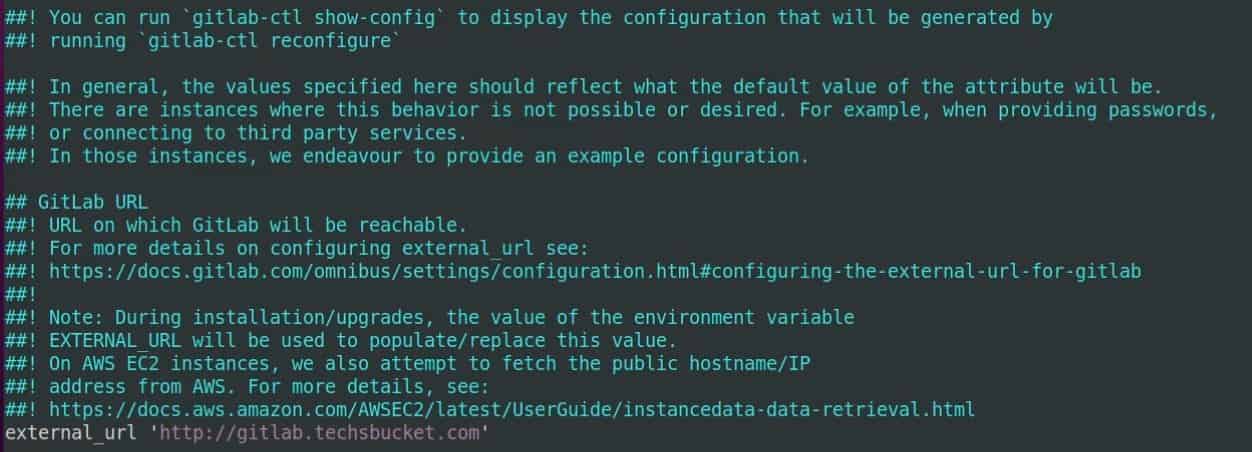Screen dimensions: 1252x452
Task: Place cursor in the external_url value string
Action: tap(324, 433)
